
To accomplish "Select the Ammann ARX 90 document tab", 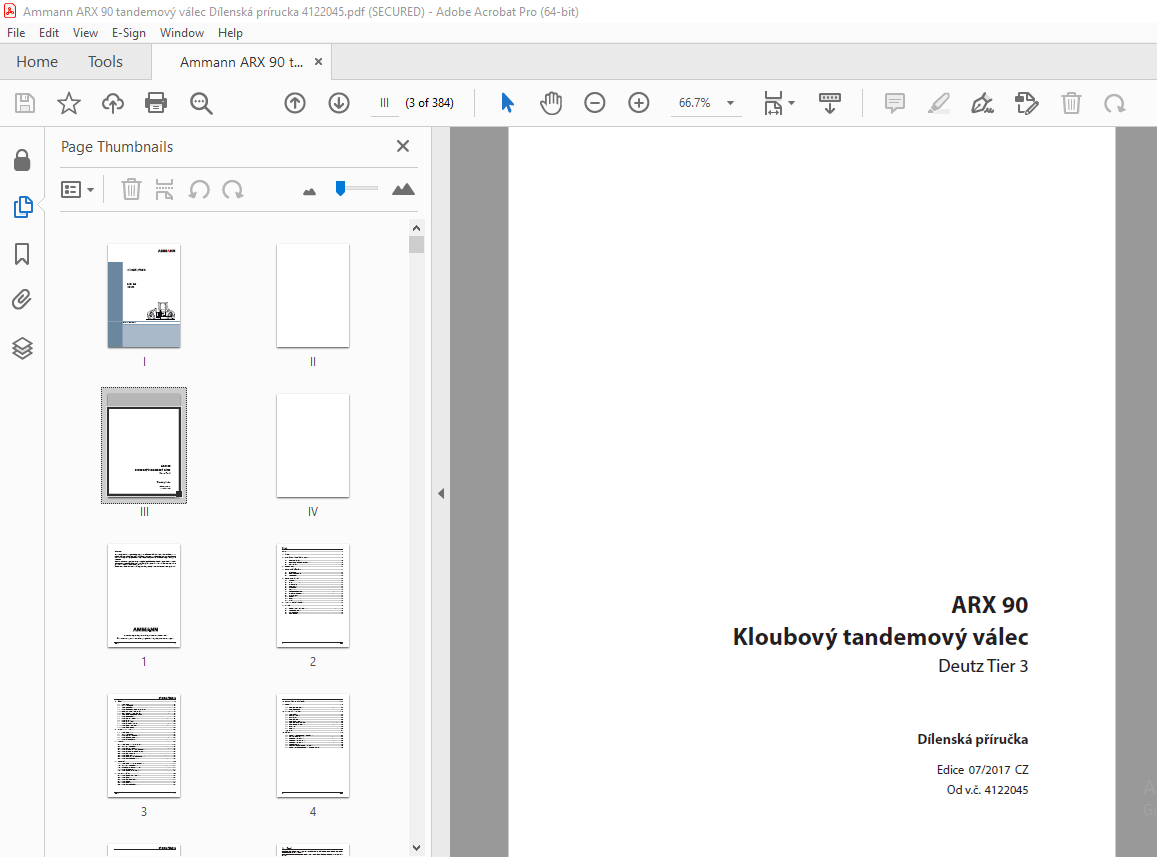I will (241, 62).
